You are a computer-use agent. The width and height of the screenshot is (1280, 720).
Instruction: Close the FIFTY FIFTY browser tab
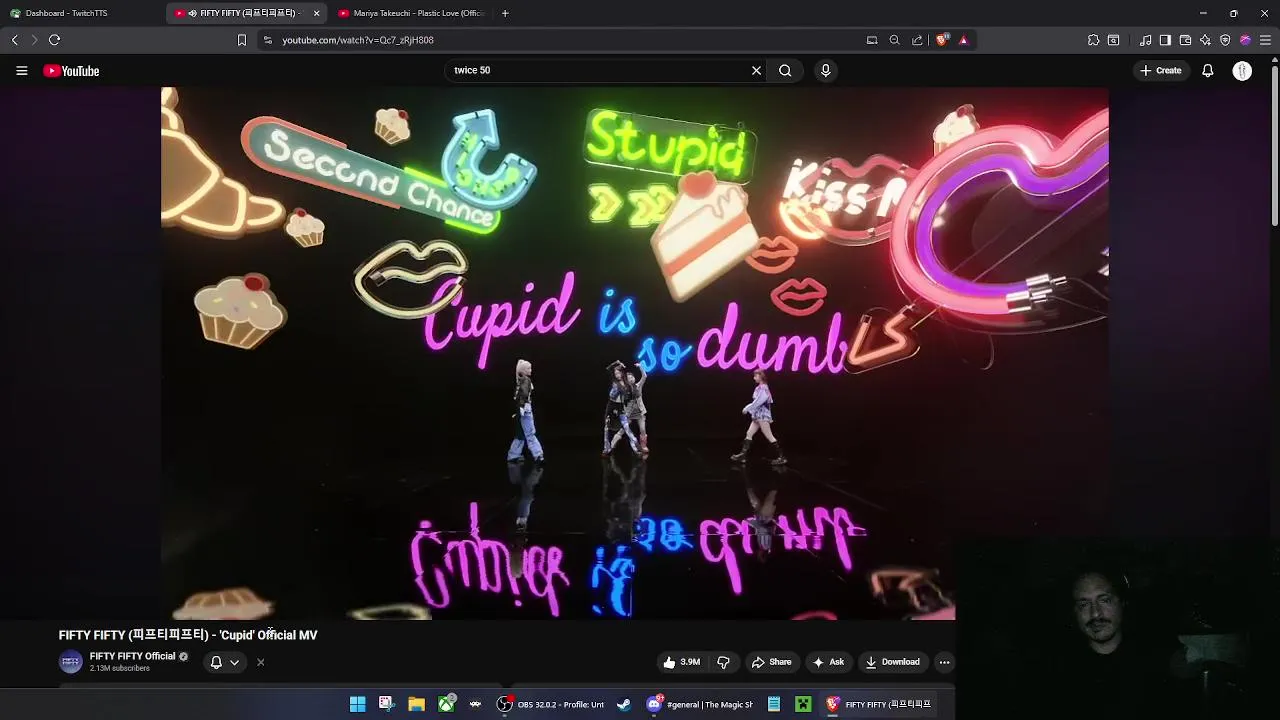coord(316,13)
